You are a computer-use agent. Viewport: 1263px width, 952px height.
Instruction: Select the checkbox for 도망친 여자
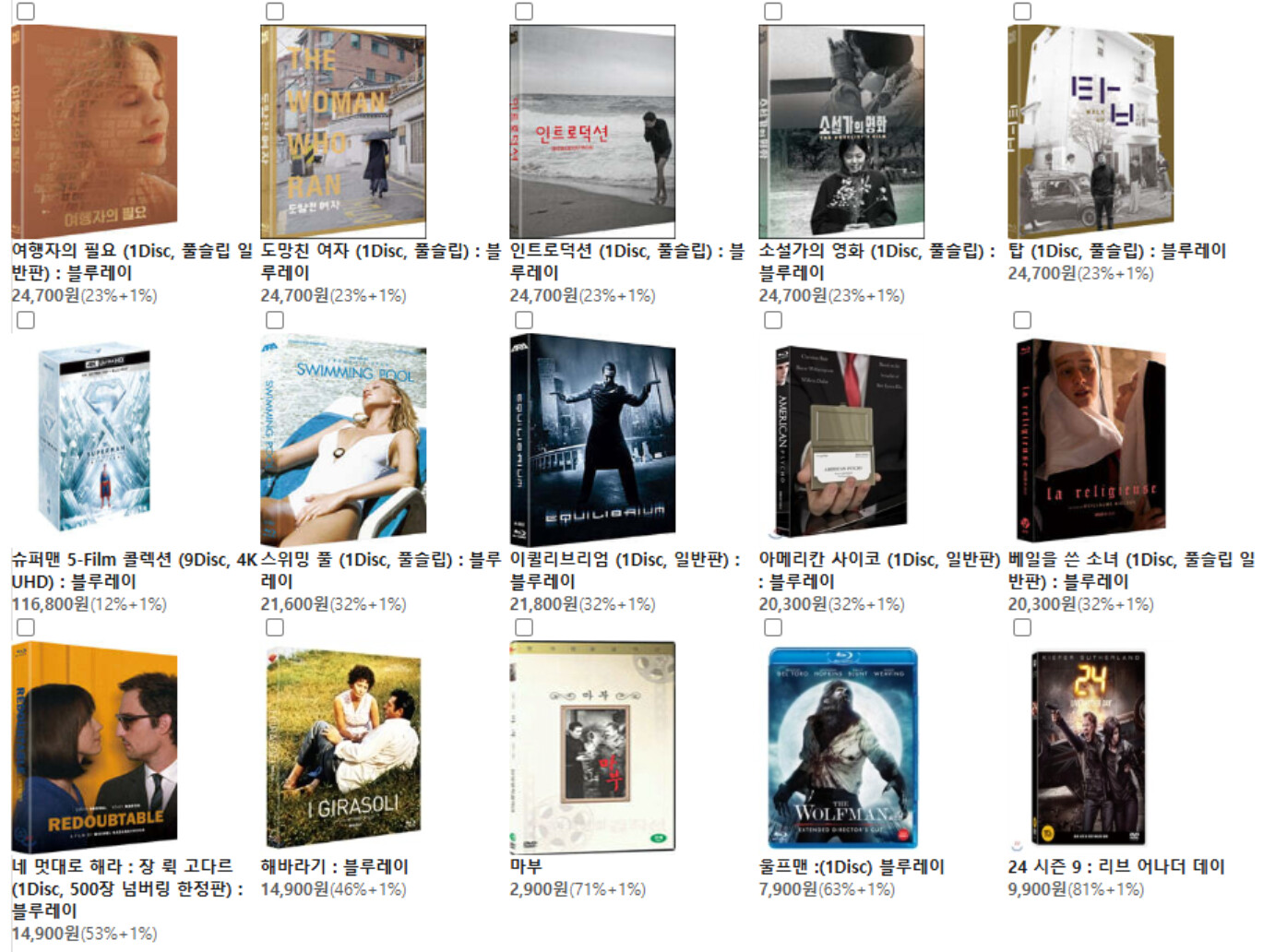click(x=275, y=11)
